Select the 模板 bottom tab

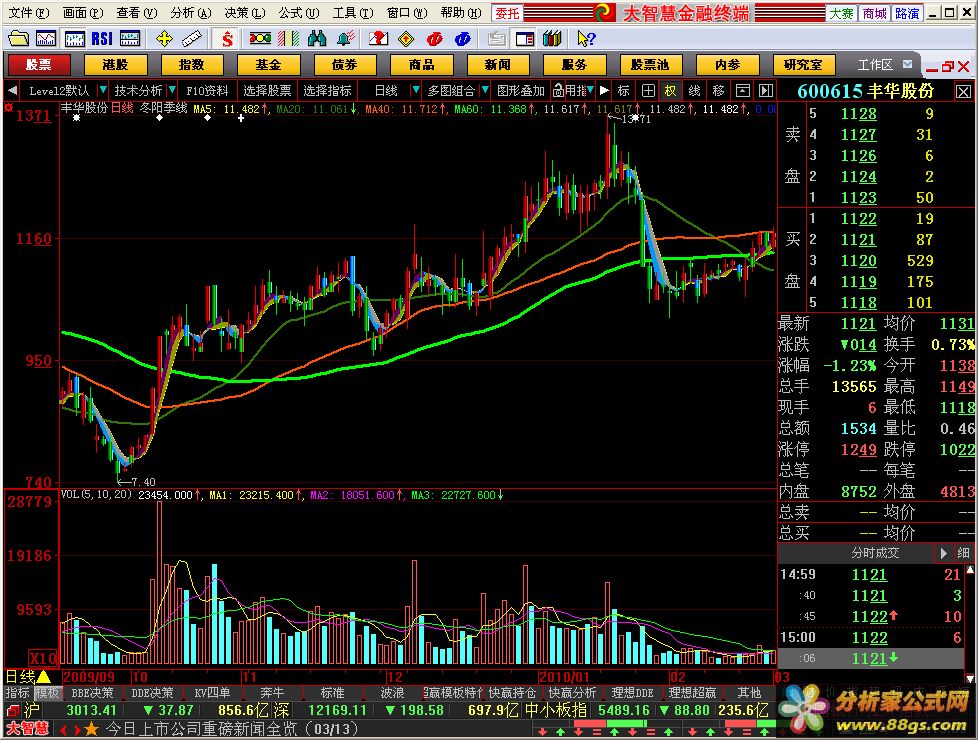[47, 693]
